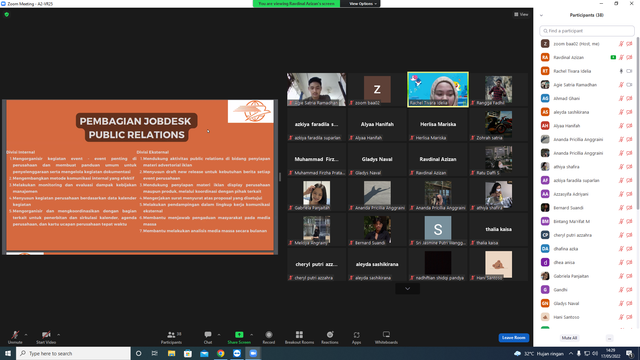Click the green encryption shield icon

click(7, 15)
